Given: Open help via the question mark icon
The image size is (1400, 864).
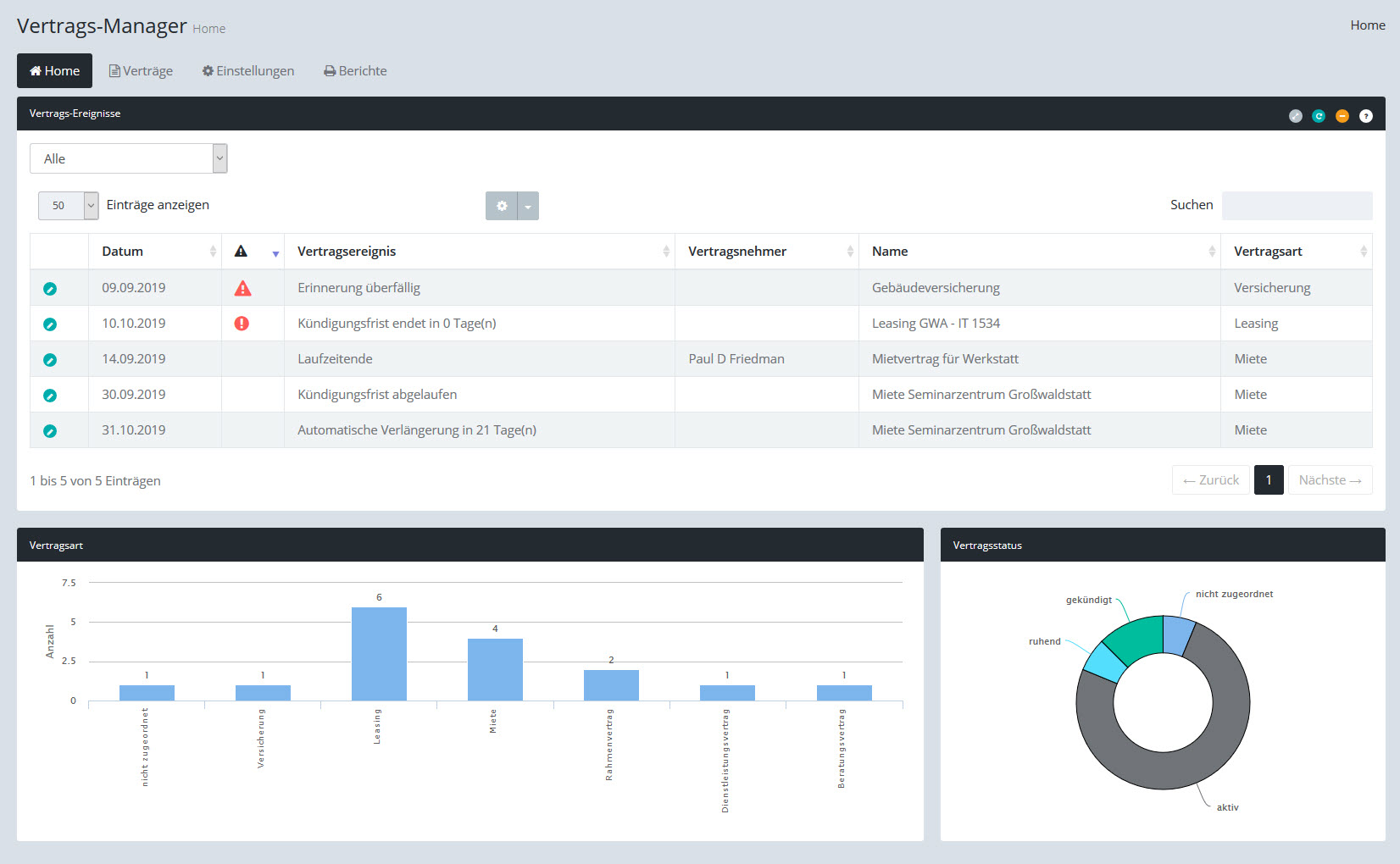Looking at the screenshot, I should click(x=1366, y=116).
